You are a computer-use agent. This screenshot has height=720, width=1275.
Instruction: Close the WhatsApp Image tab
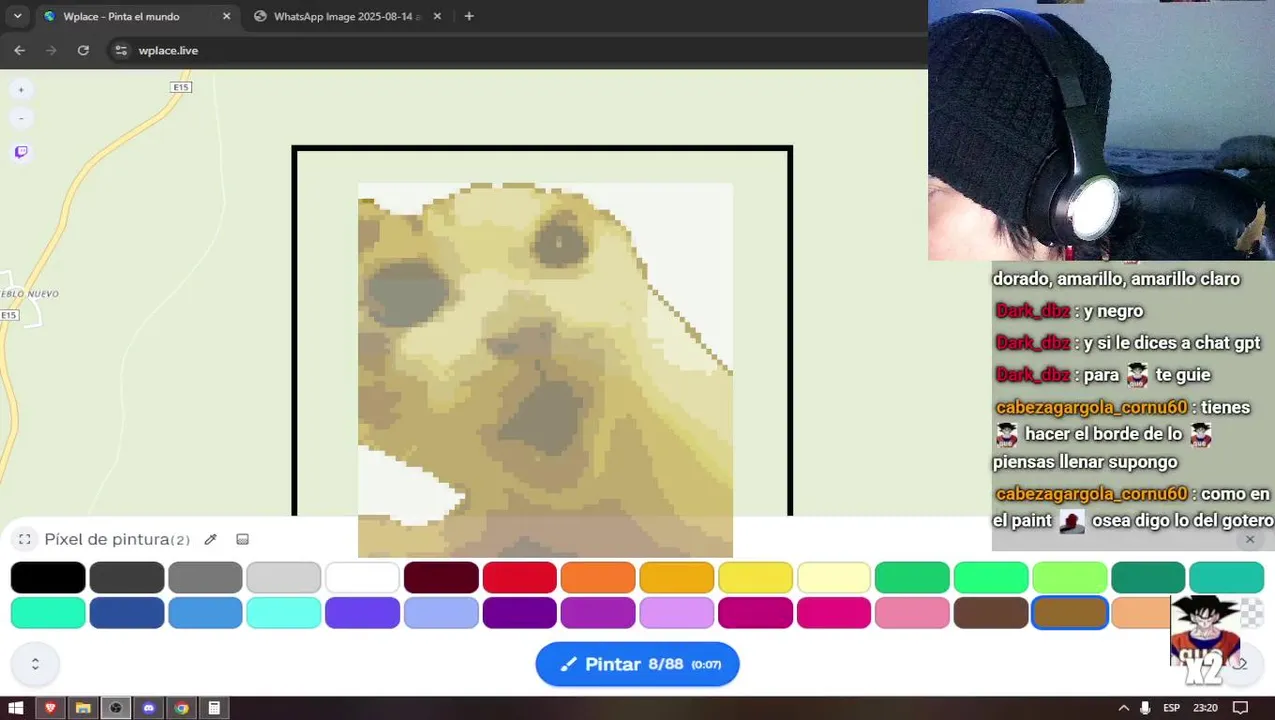click(437, 16)
